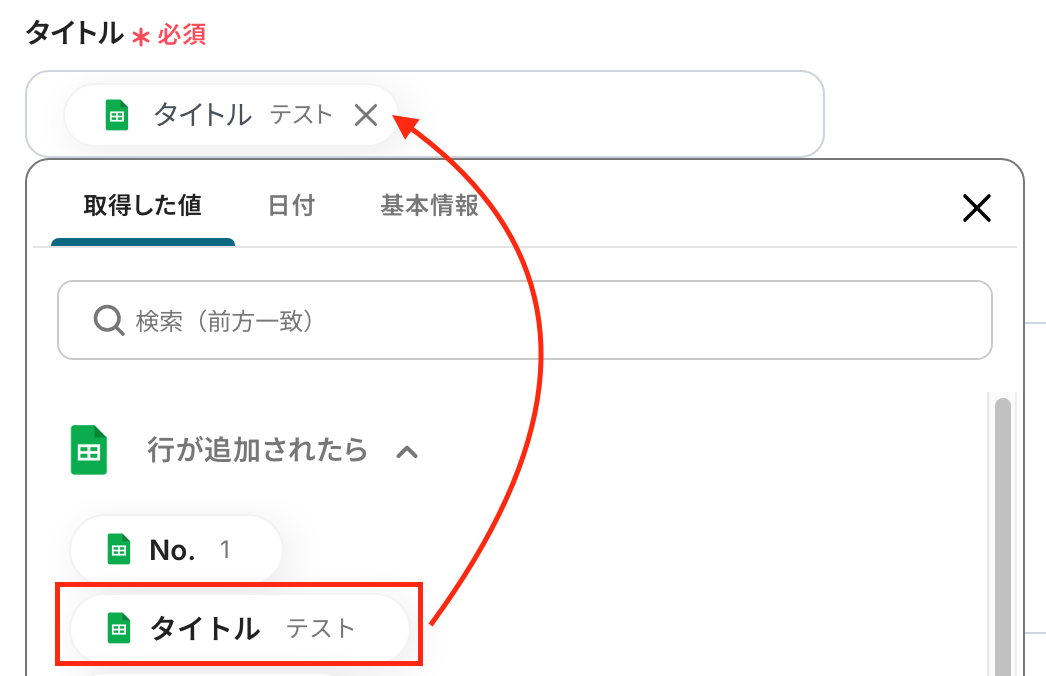Click the タイトル field label

tap(74, 34)
